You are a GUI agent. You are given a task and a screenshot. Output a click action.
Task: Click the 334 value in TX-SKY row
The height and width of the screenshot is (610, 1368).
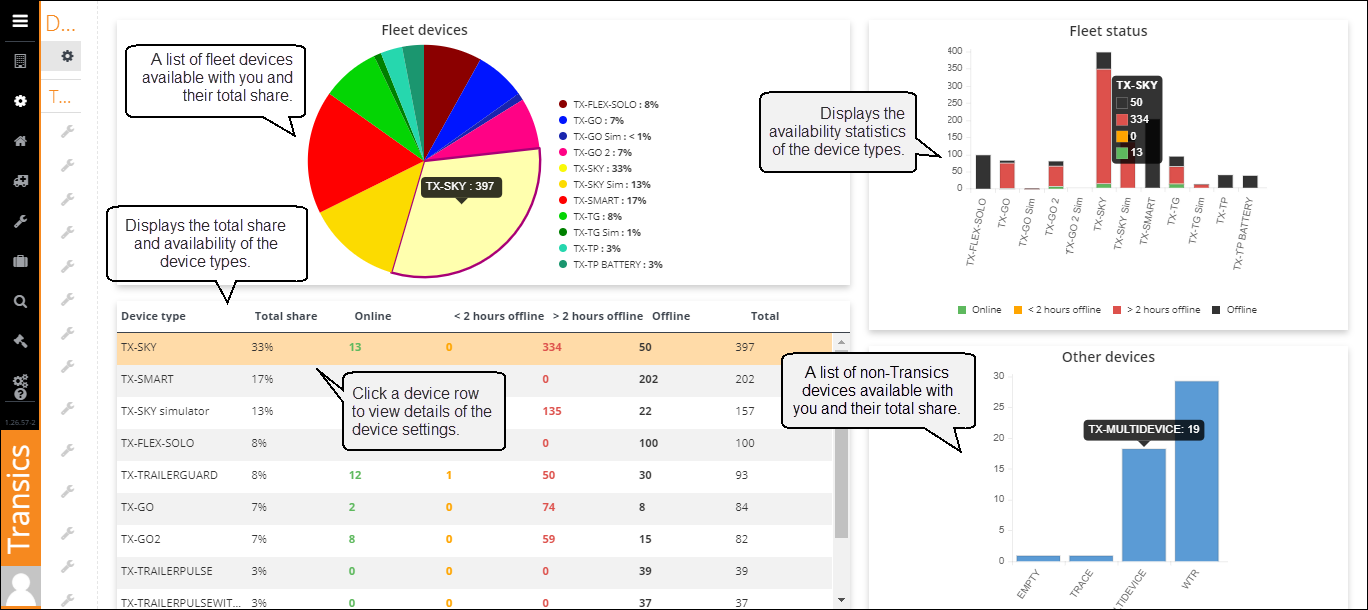click(x=551, y=347)
